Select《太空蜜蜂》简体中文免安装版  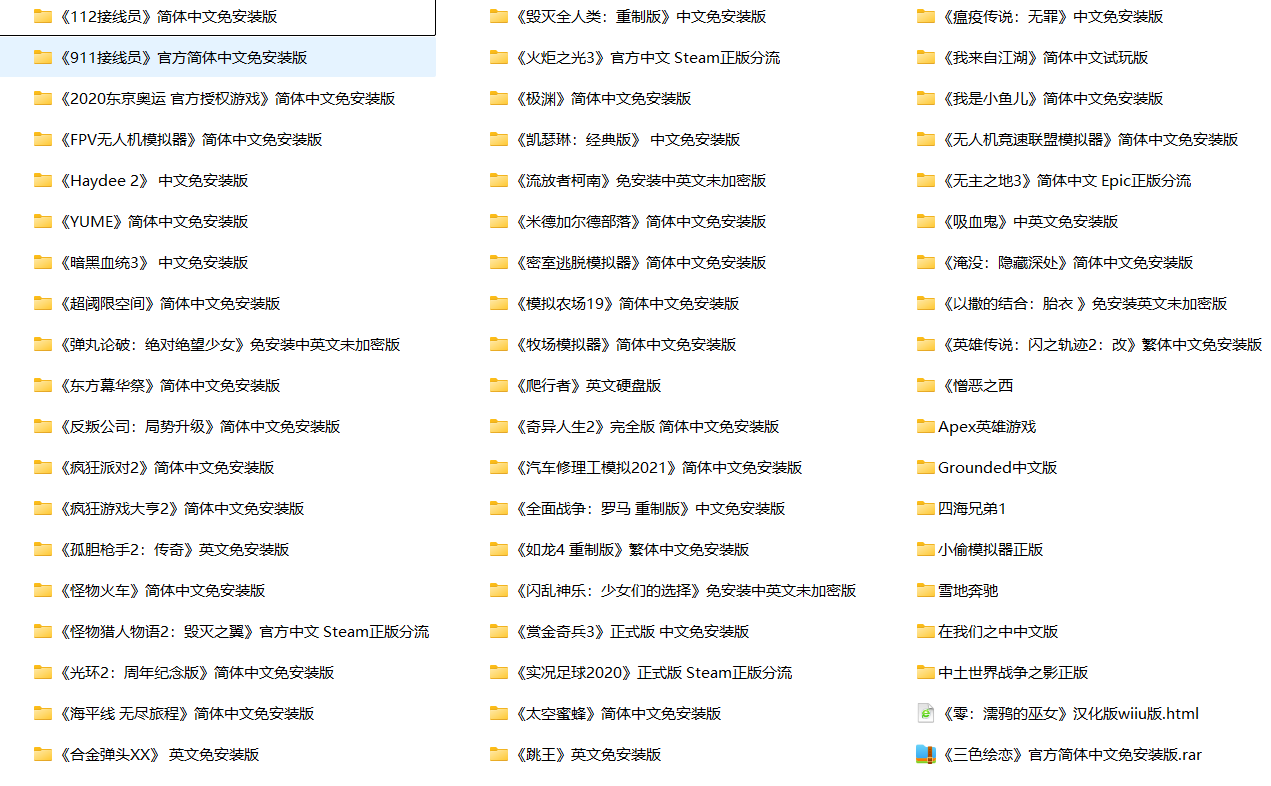(x=618, y=713)
